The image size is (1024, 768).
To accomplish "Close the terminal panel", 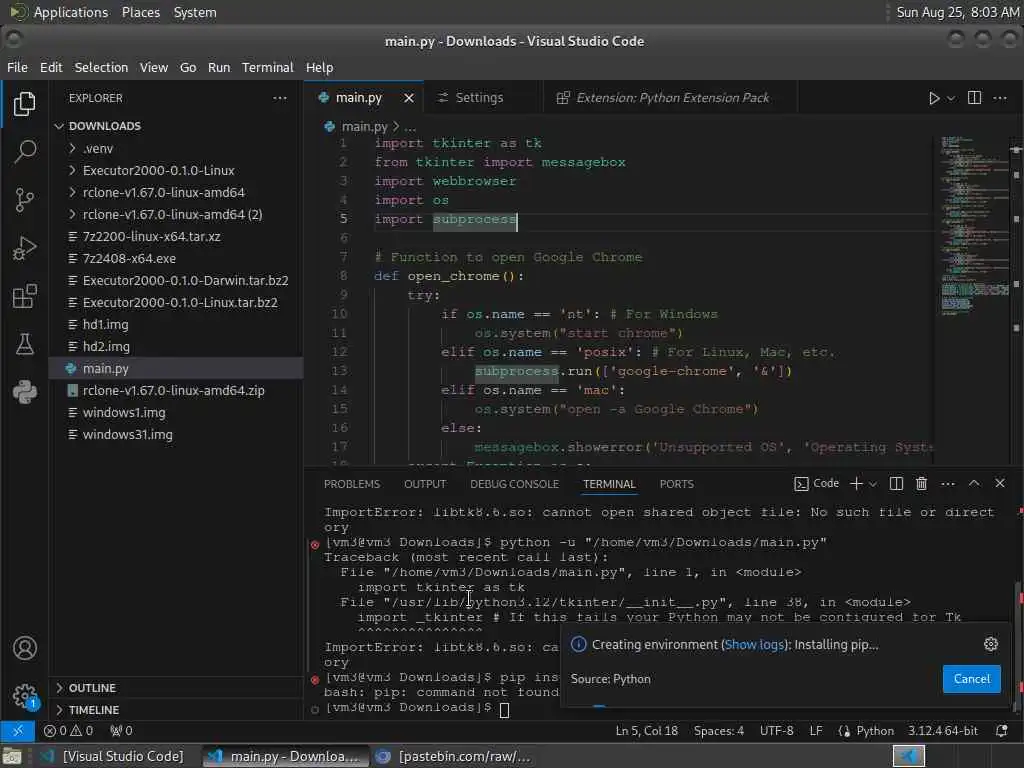I will [1000, 483].
